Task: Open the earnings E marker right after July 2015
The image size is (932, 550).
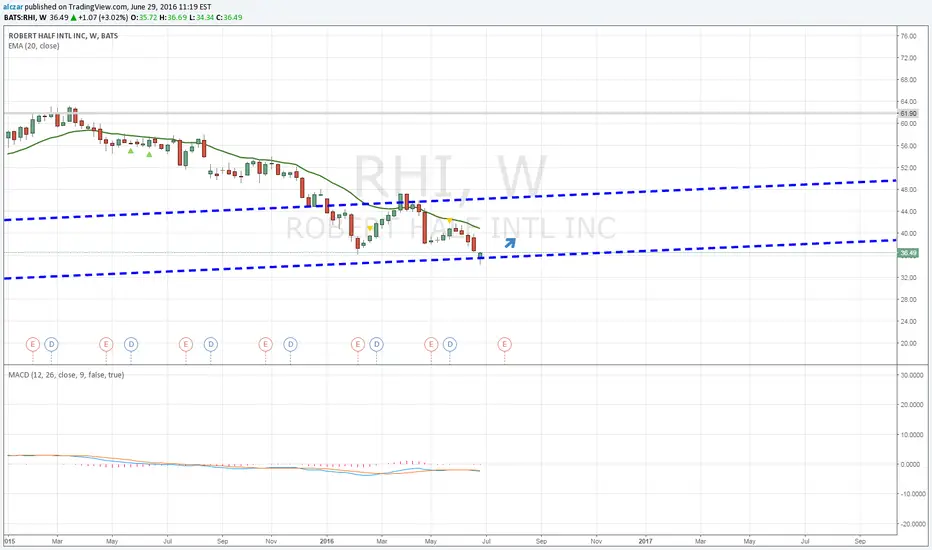Action: point(186,344)
